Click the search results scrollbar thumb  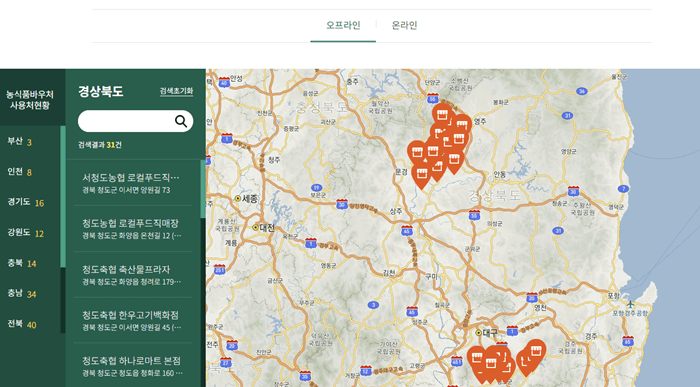click(x=203, y=189)
